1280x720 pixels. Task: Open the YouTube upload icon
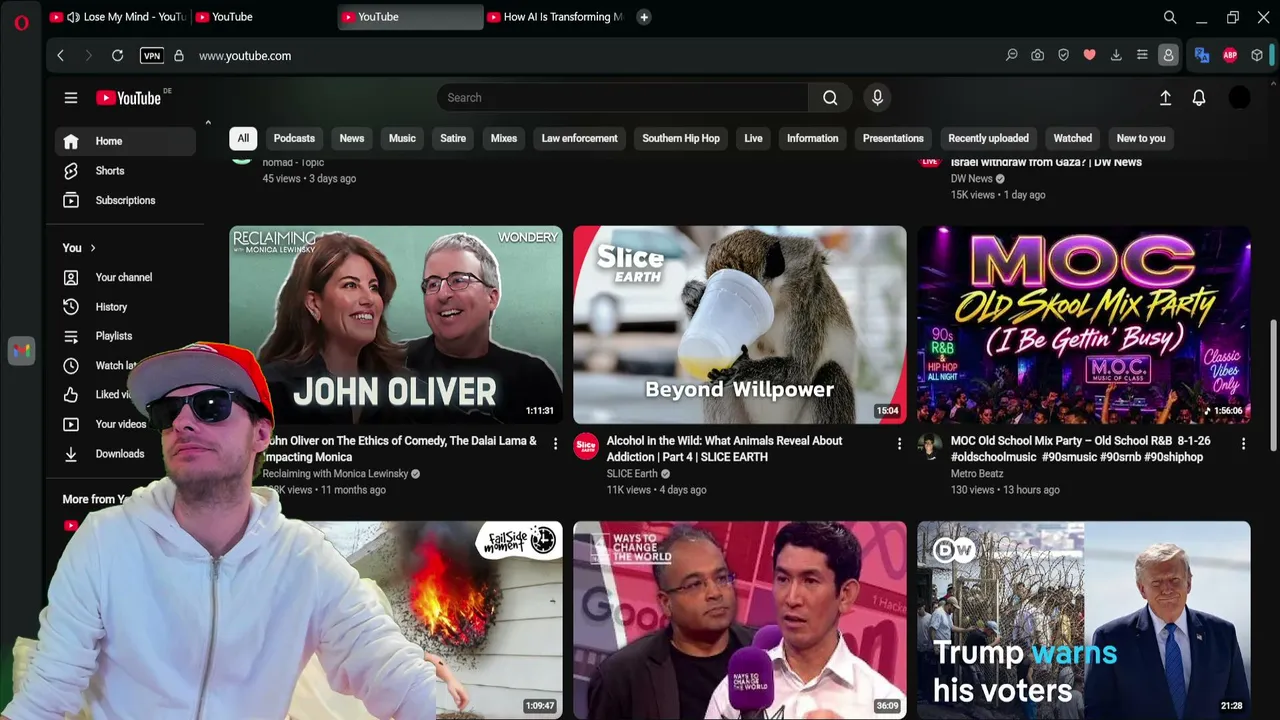click(x=1165, y=98)
